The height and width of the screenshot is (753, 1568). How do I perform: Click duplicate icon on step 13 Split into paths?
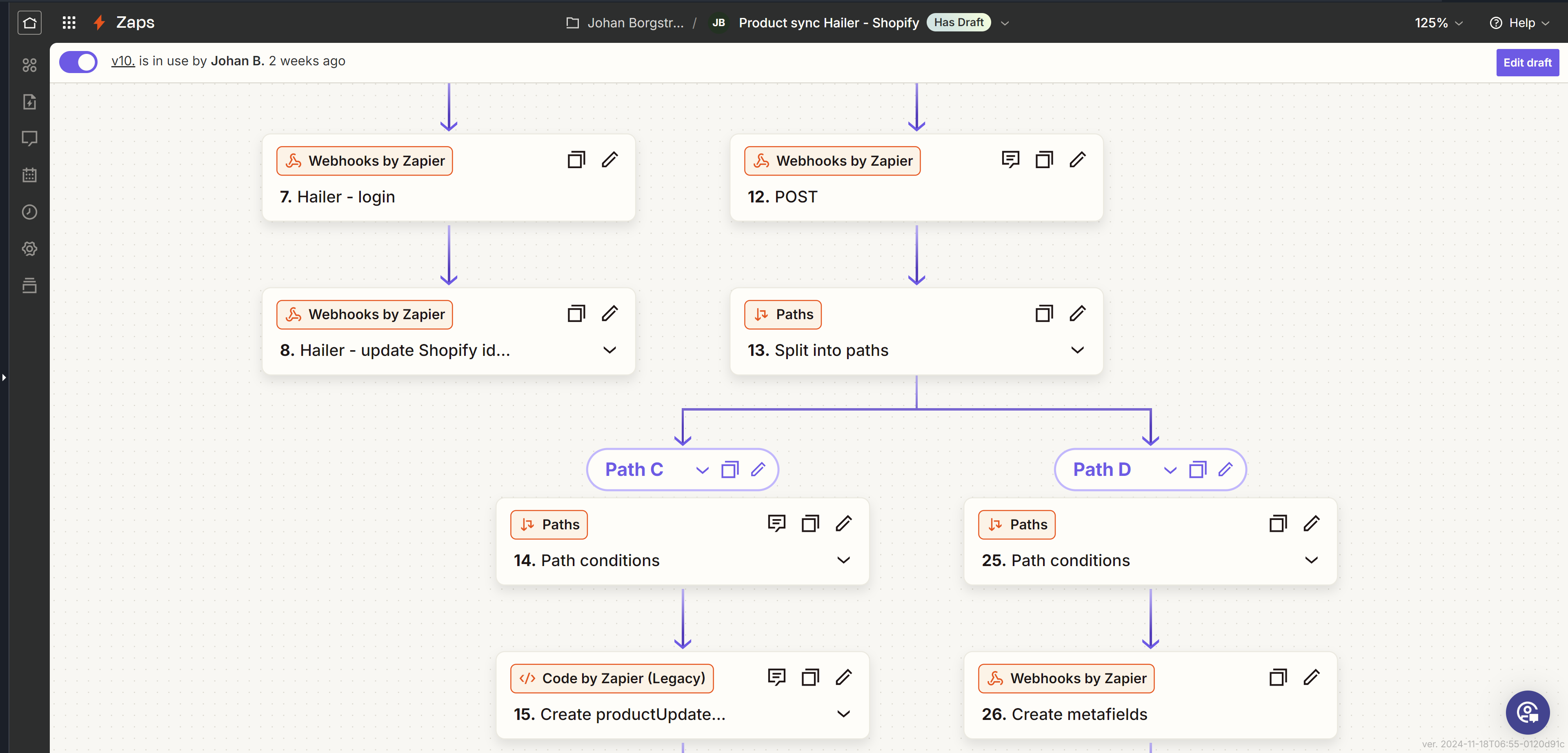tap(1044, 313)
